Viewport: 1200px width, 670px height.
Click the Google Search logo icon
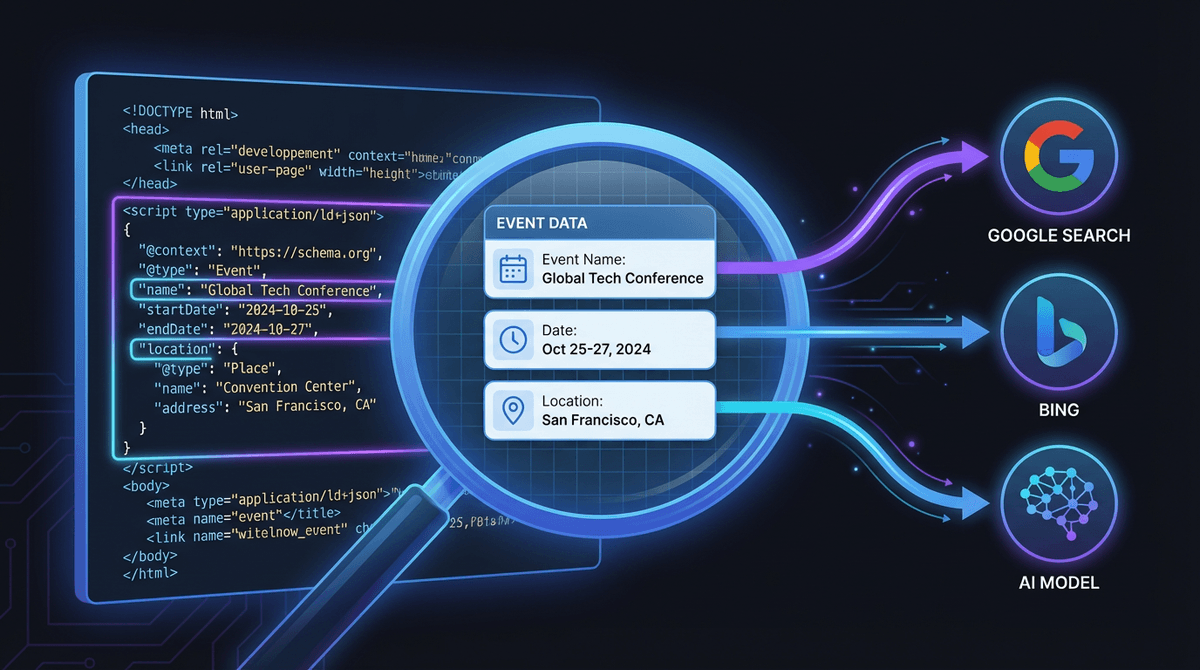tap(1058, 156)
